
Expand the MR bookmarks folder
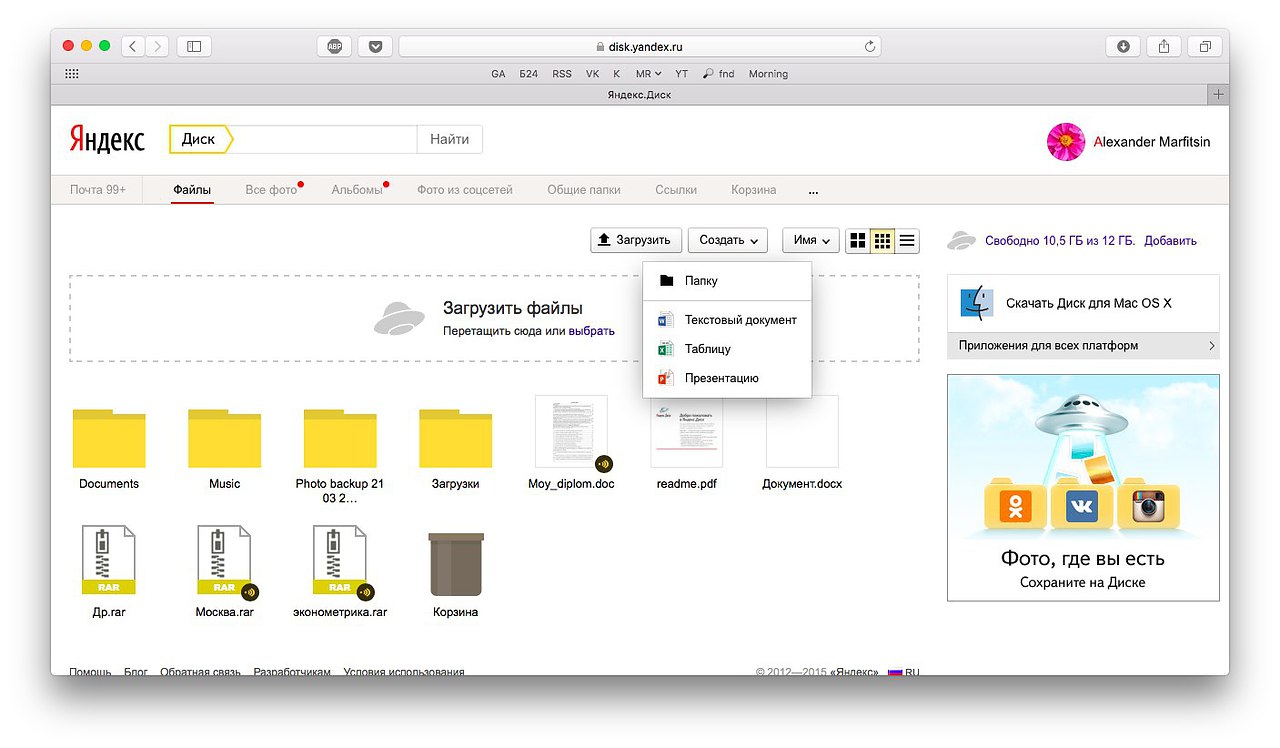coord(648,74)
